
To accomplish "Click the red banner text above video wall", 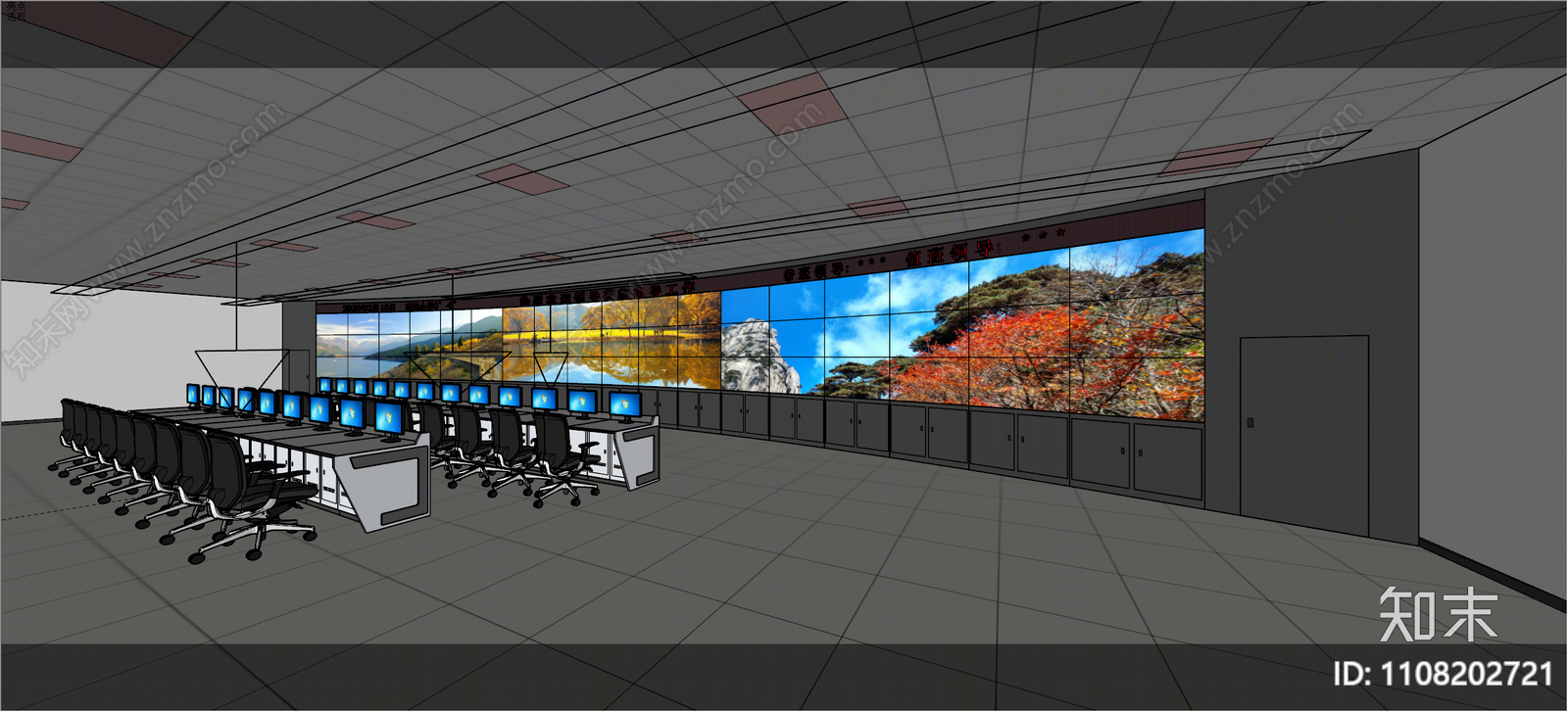I will pyautogui.click(x=924, y=256).
